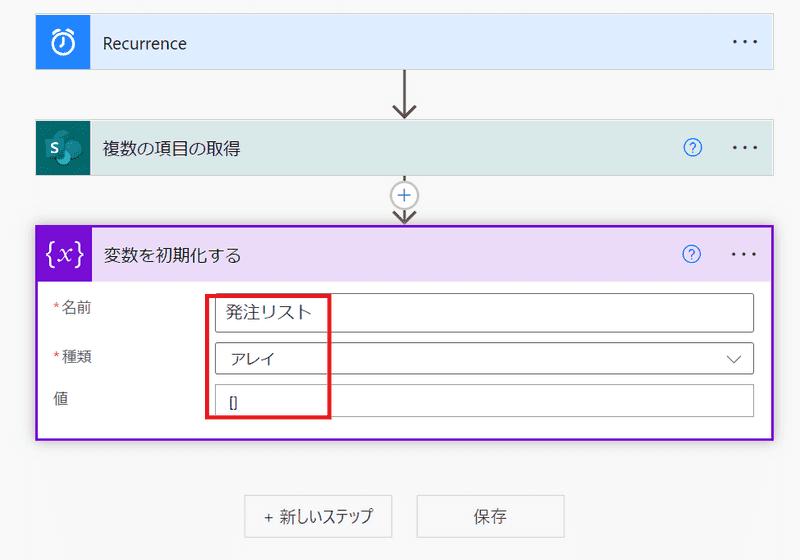The image size is (800, 560).
Task: Click the SharePoint icon on 複数の項目の取得
Action: (x=63, y=148)
